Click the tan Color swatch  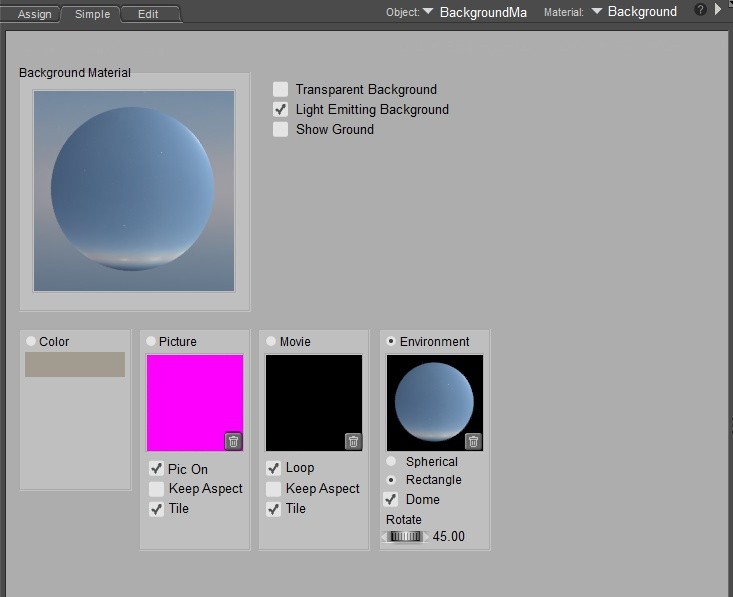(75, 364)
